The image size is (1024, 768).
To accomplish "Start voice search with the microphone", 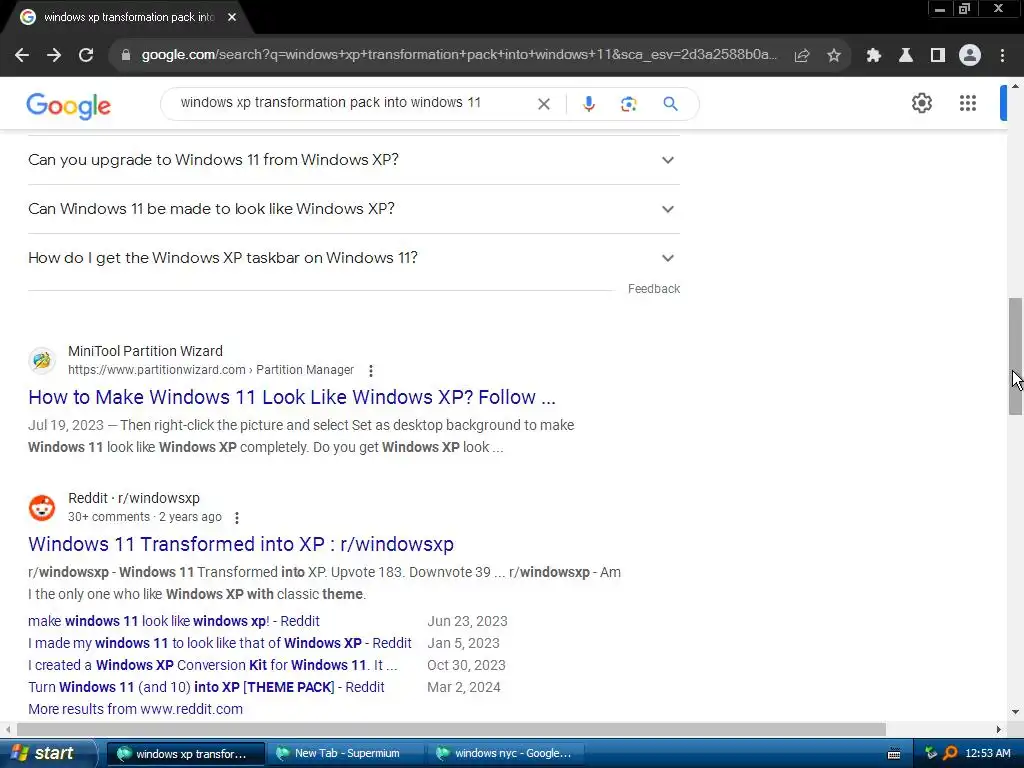I will (588, 104).
